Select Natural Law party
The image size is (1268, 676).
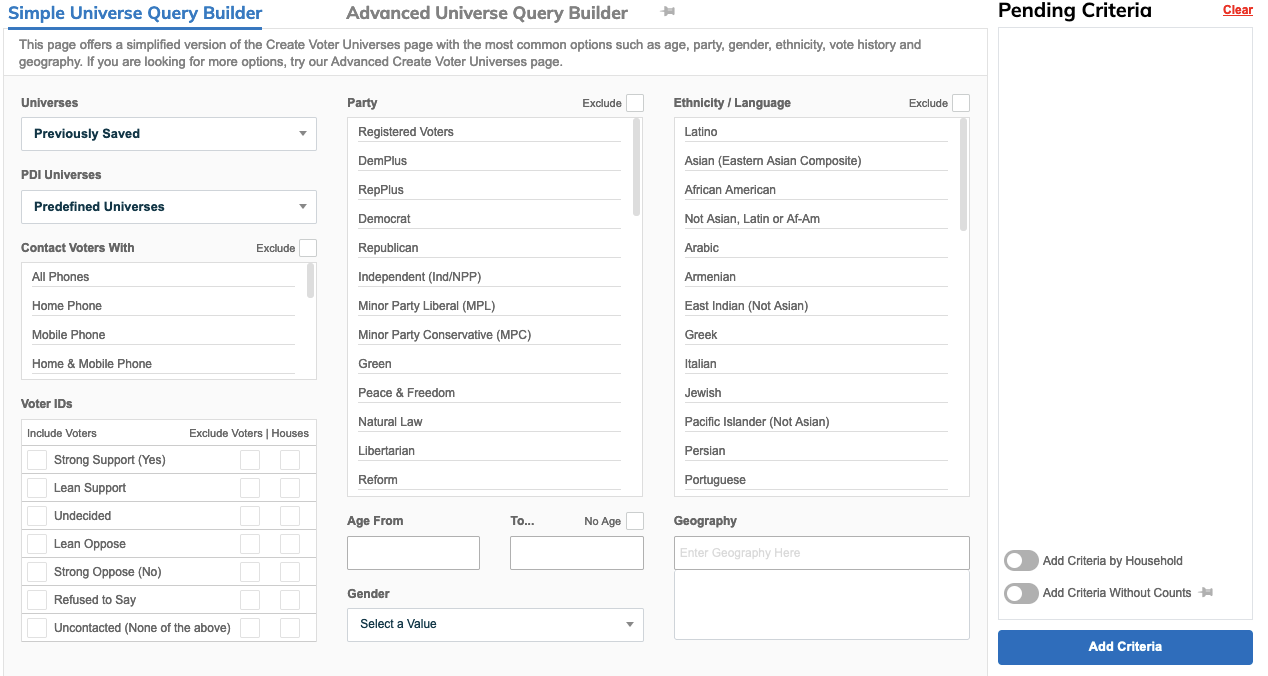pos(489,422)
